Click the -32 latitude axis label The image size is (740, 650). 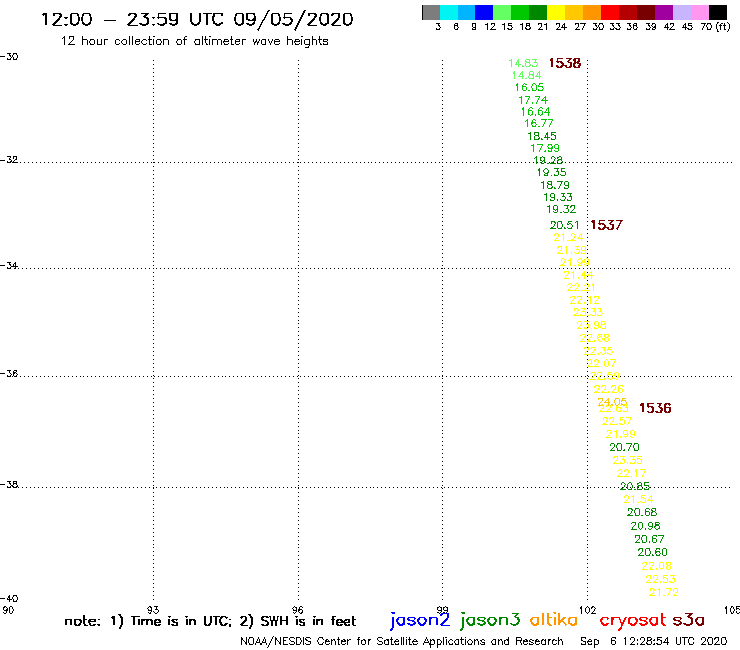(9, 160)
